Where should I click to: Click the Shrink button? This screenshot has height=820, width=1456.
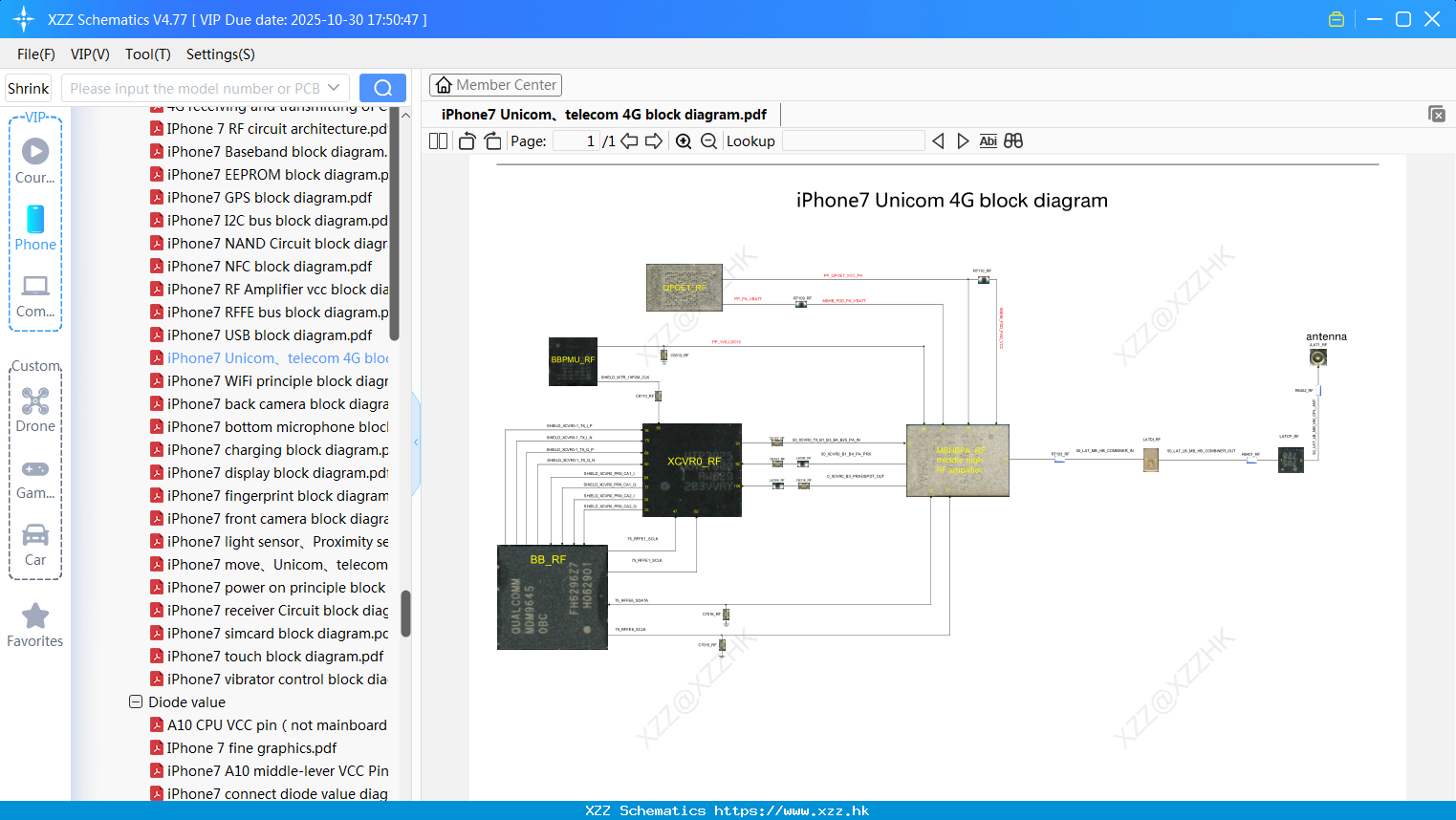click(29, 88)
